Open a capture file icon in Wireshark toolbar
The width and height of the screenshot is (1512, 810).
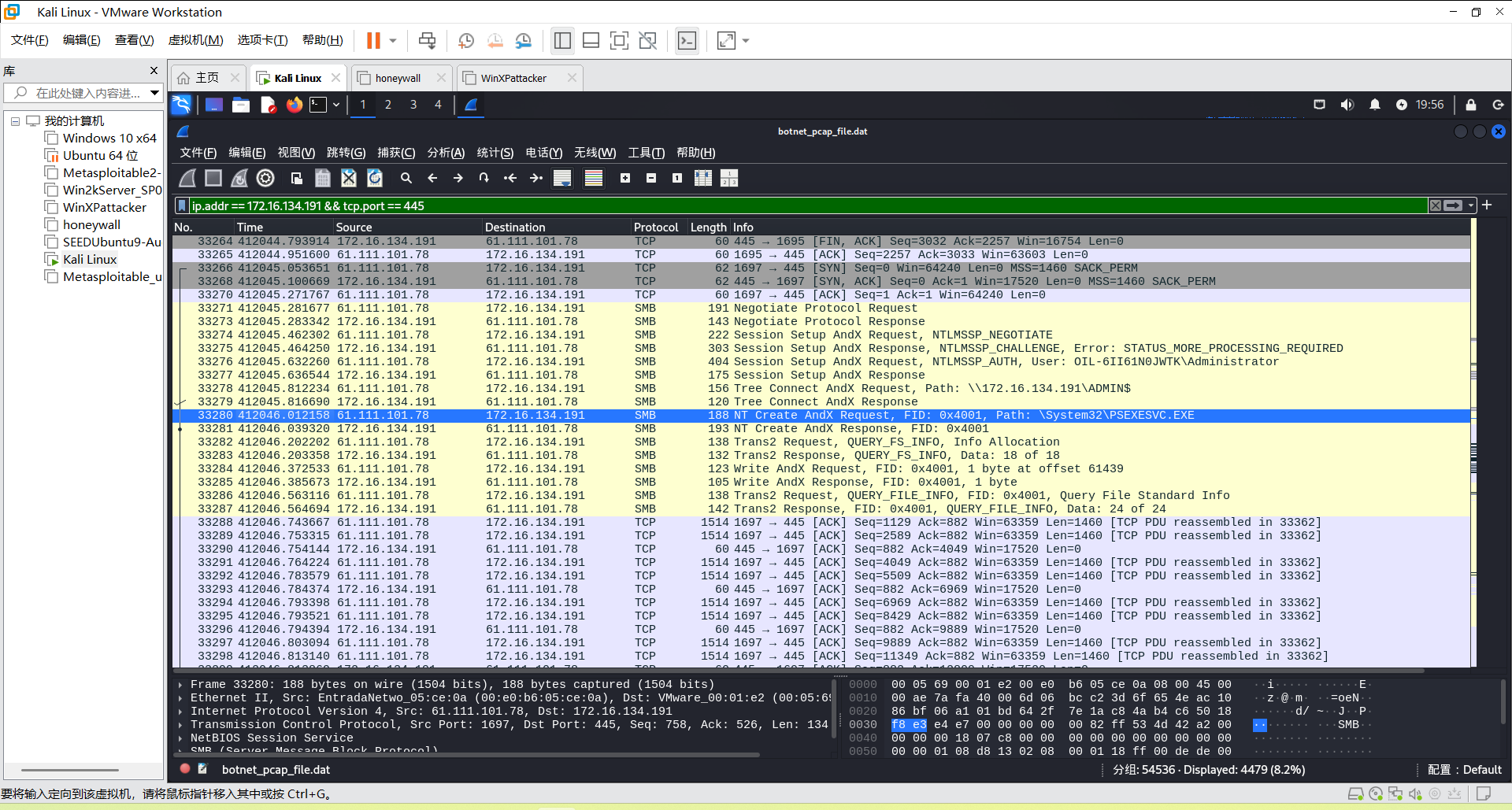tap(297, 178)
